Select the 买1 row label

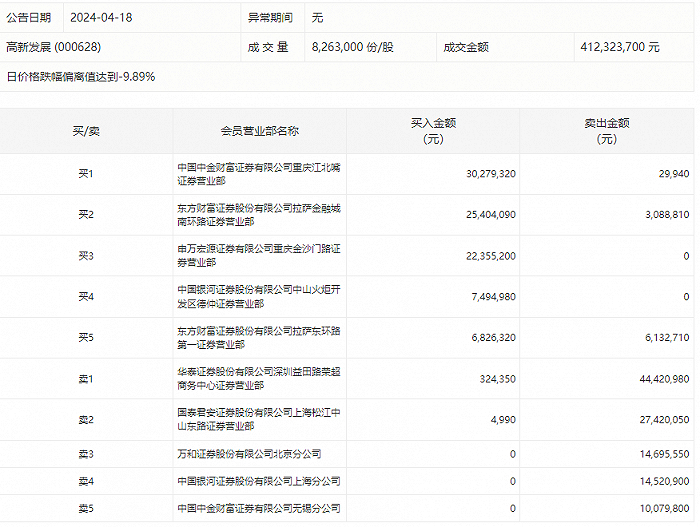86,174
